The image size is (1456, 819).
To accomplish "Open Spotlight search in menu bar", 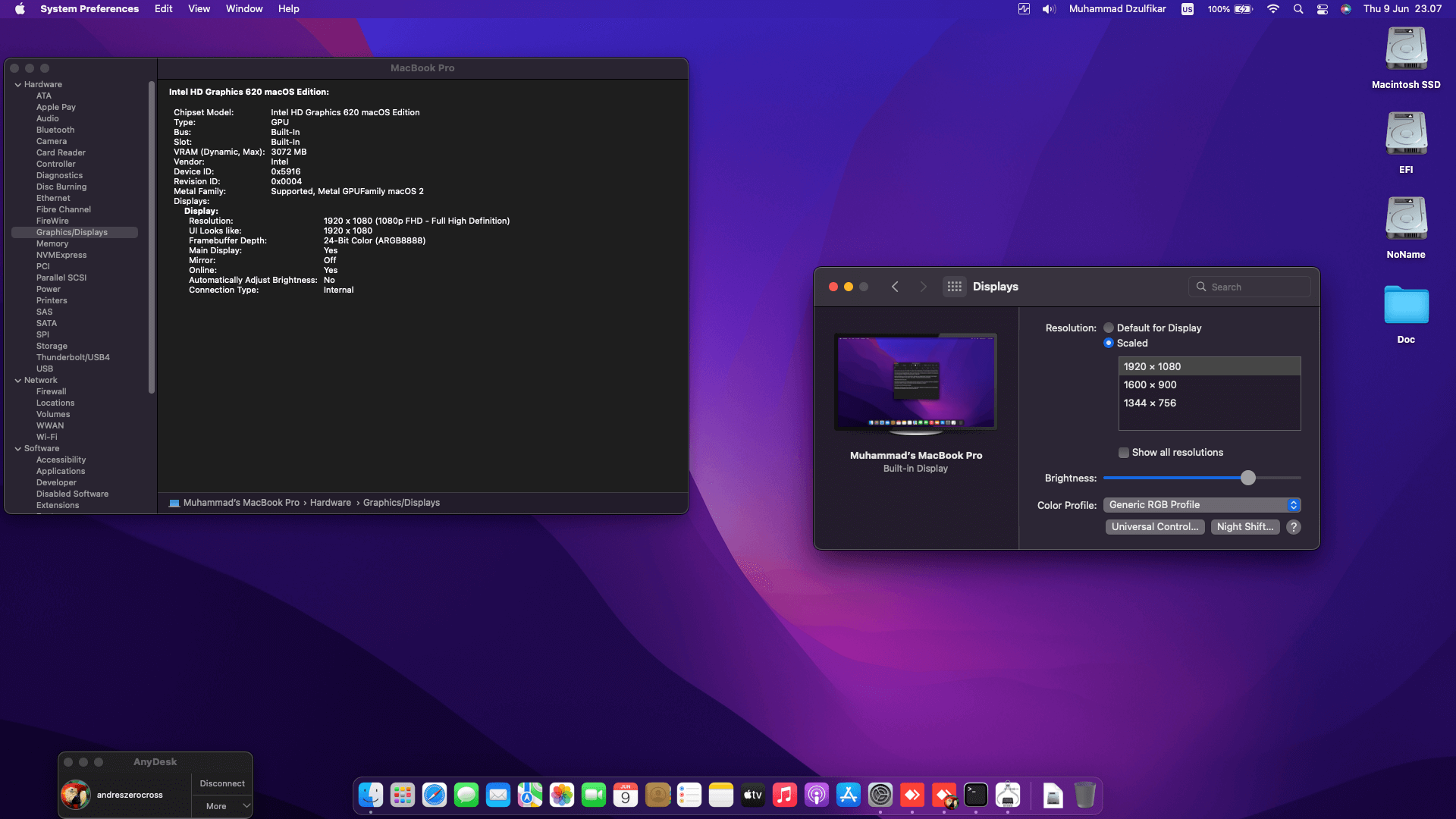I will click(1298, 9).
